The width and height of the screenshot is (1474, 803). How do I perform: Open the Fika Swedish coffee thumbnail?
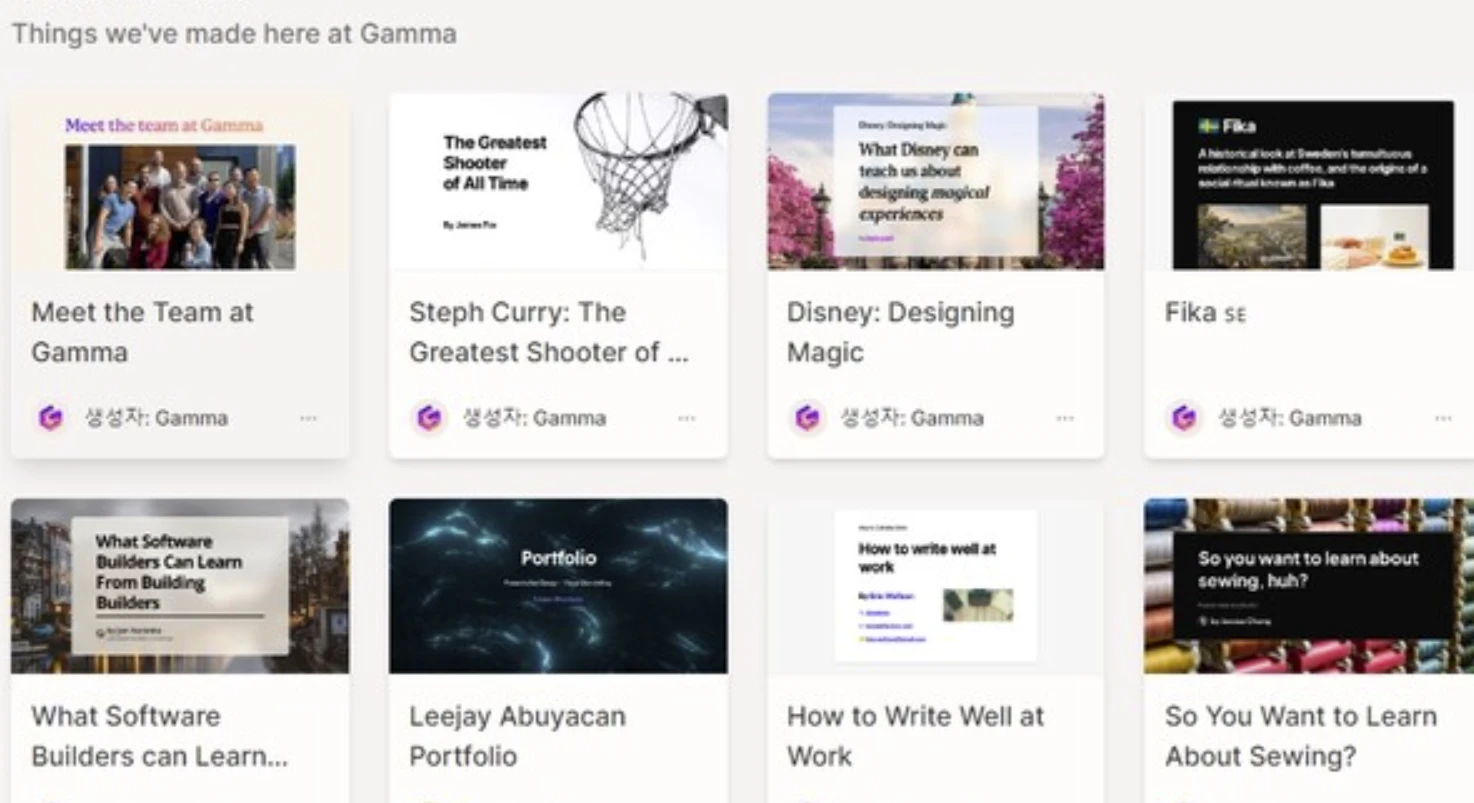(x=1312, y=184)
